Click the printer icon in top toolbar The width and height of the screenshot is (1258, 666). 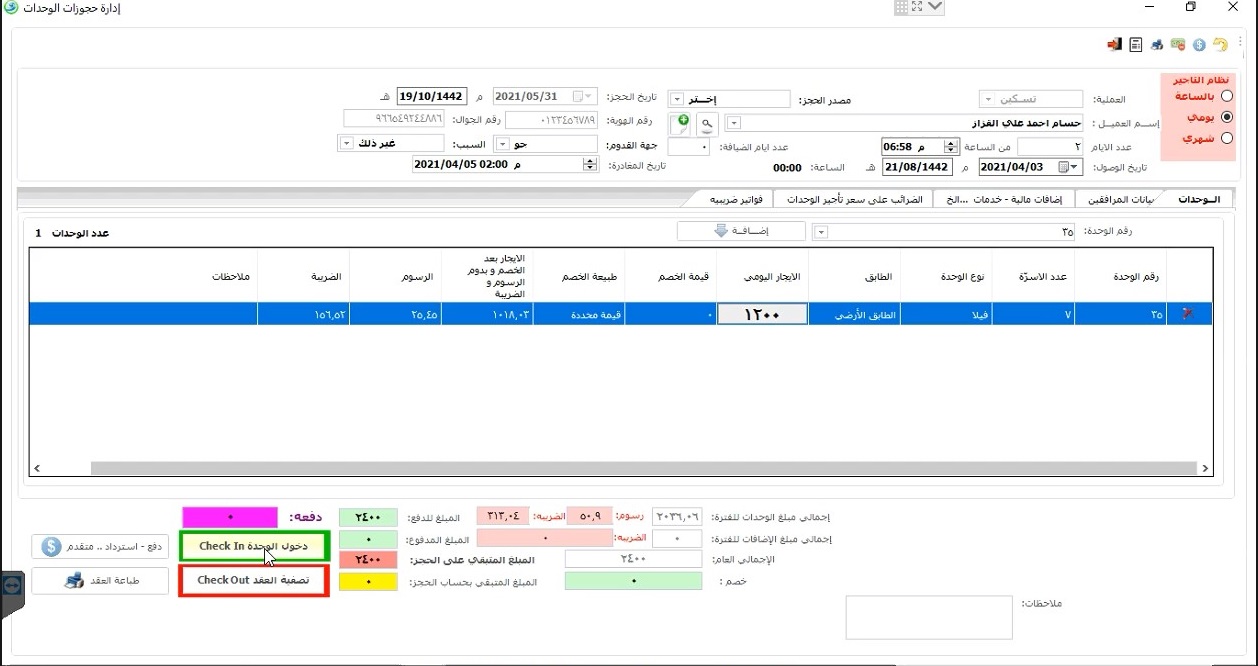1157,45
